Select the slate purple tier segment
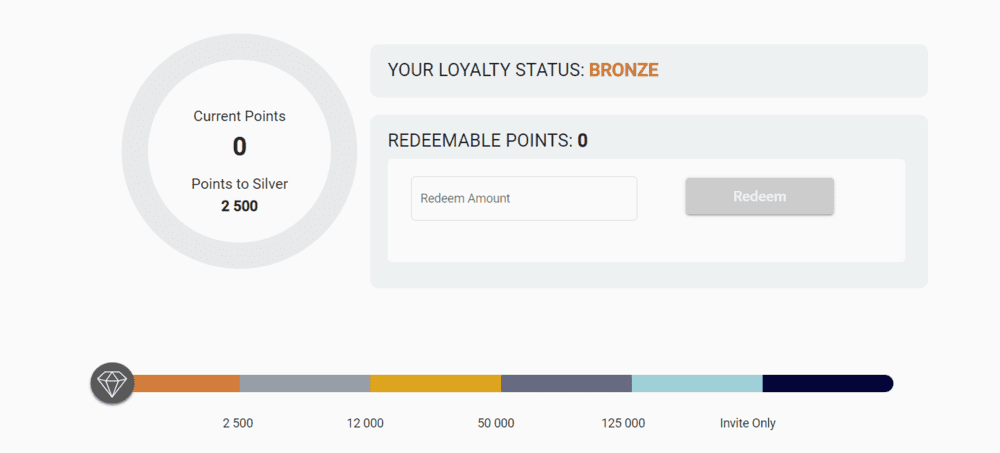 coord(566,383)
